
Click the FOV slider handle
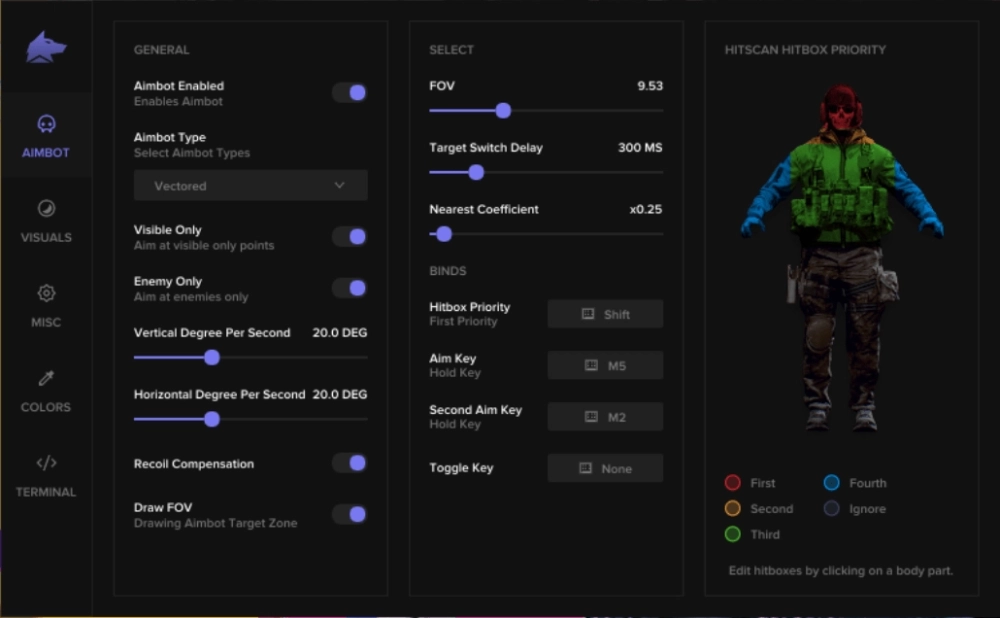click(503, 111)
